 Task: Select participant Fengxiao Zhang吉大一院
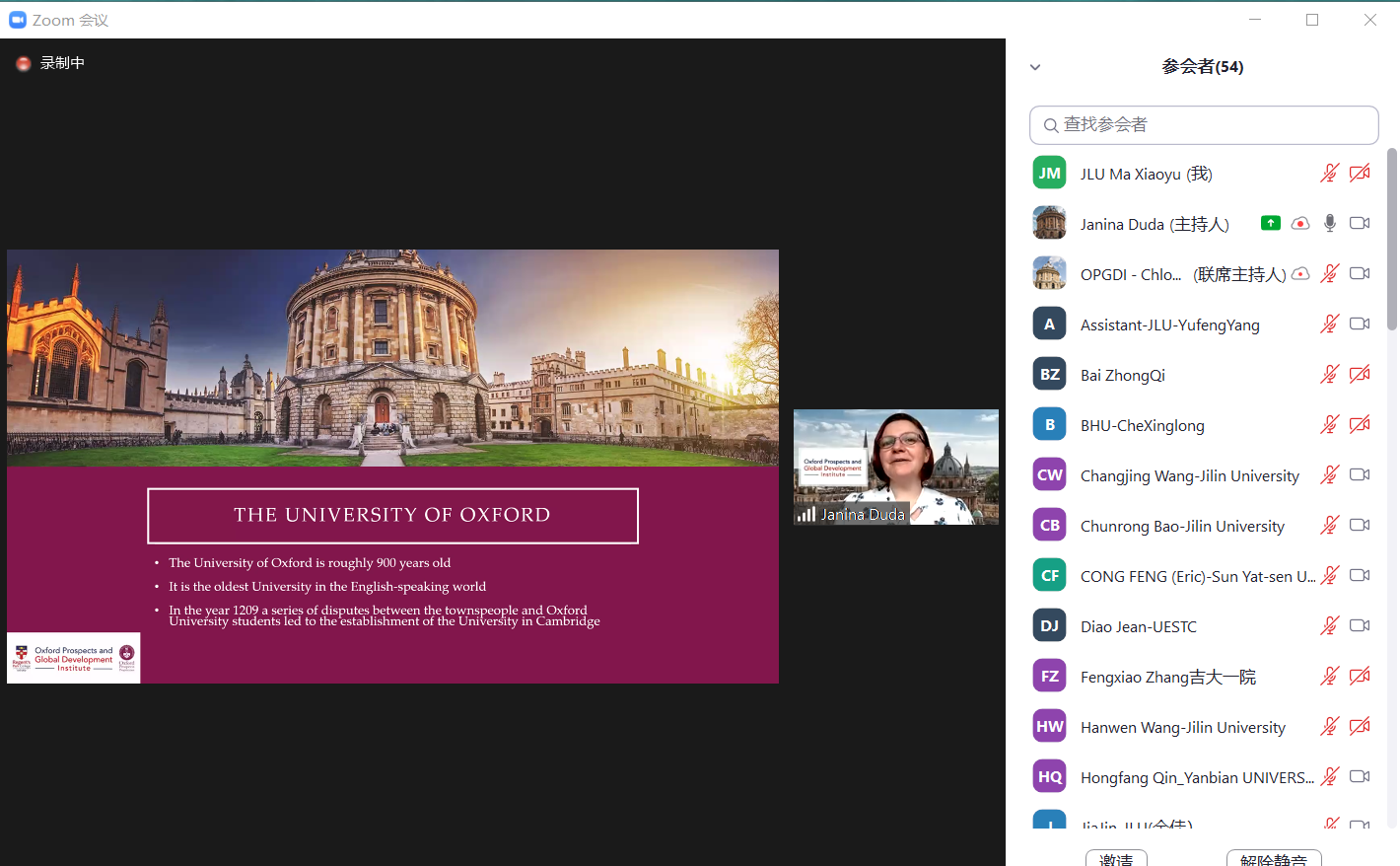pos(1168,677)
